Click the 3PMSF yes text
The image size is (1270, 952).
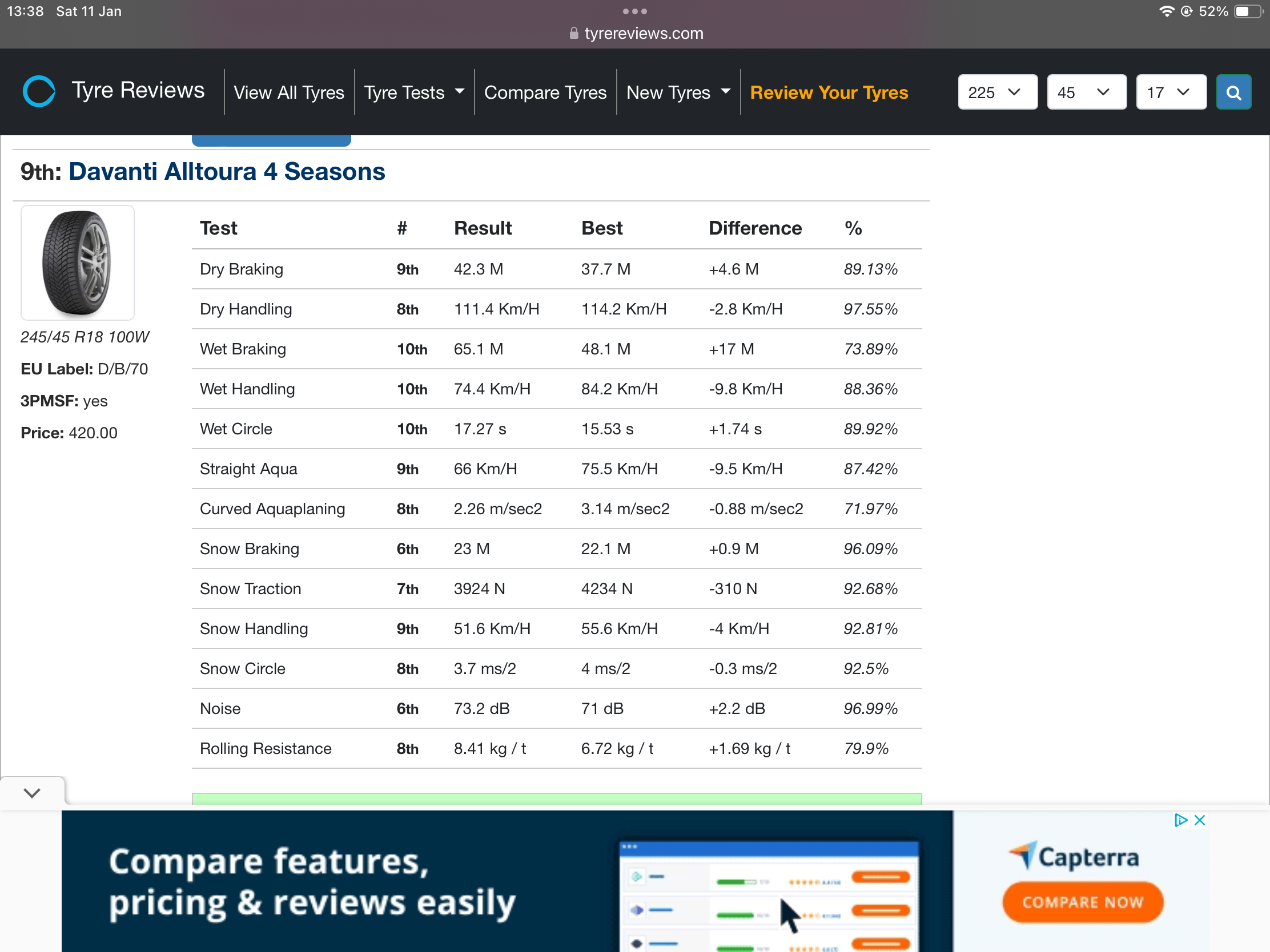65,401
